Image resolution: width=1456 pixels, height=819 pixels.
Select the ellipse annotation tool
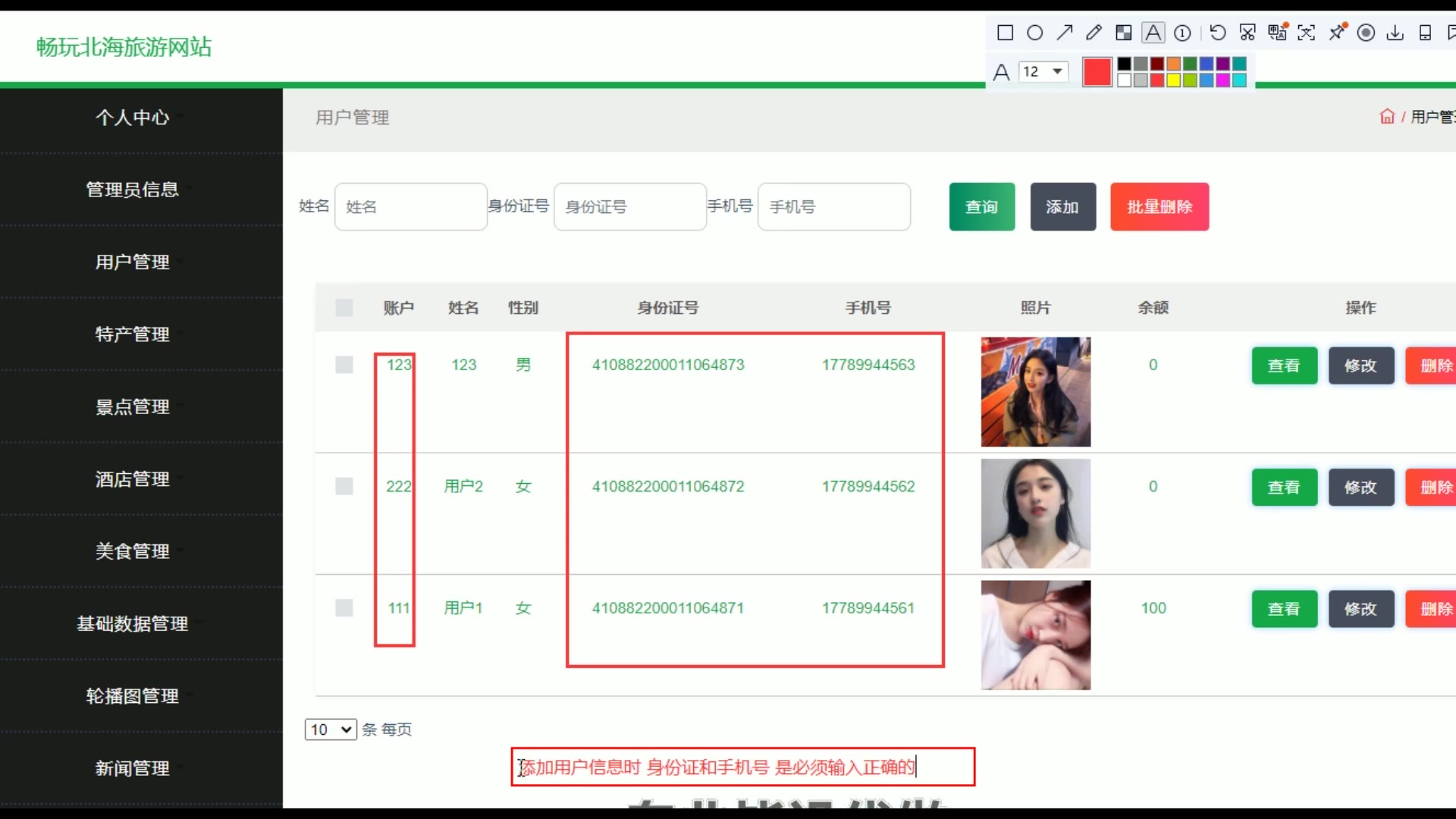click(1034, 33)
